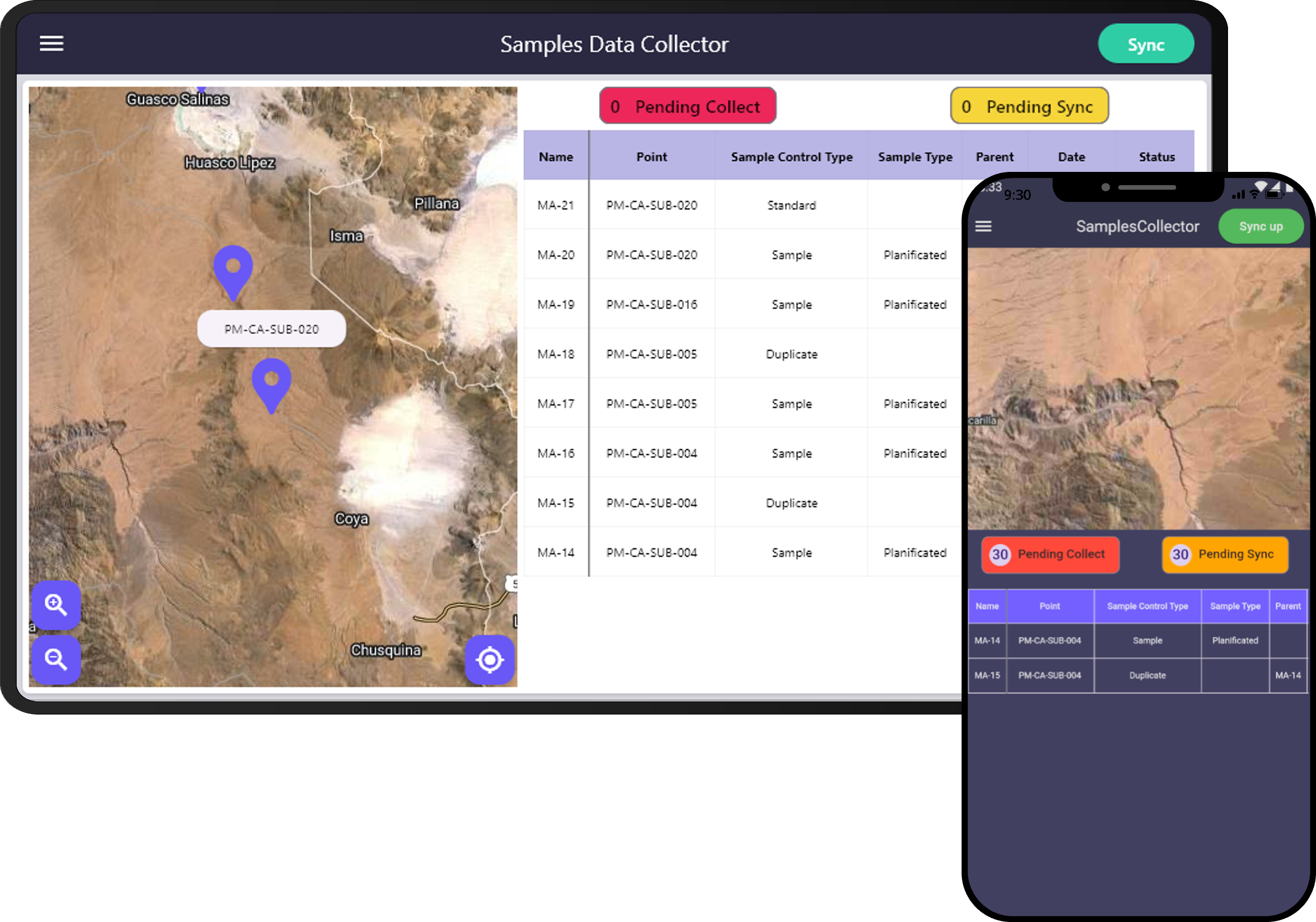Click the Name column header to sort
This screenshot has height=922, width=1316.
click(556, 156)
